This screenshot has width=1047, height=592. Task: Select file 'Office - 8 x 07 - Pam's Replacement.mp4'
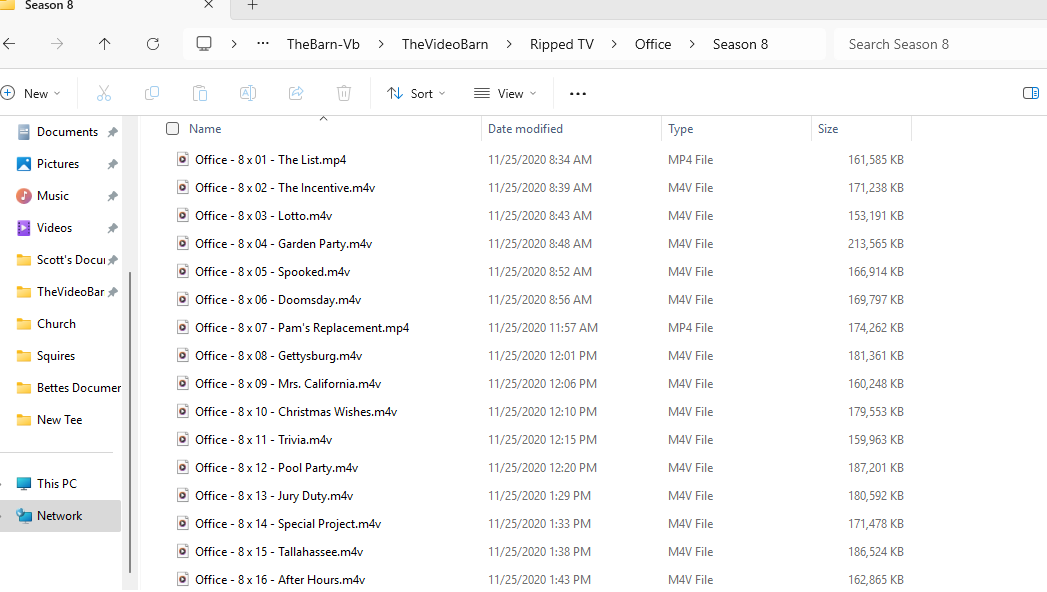(x=302, y=328)
